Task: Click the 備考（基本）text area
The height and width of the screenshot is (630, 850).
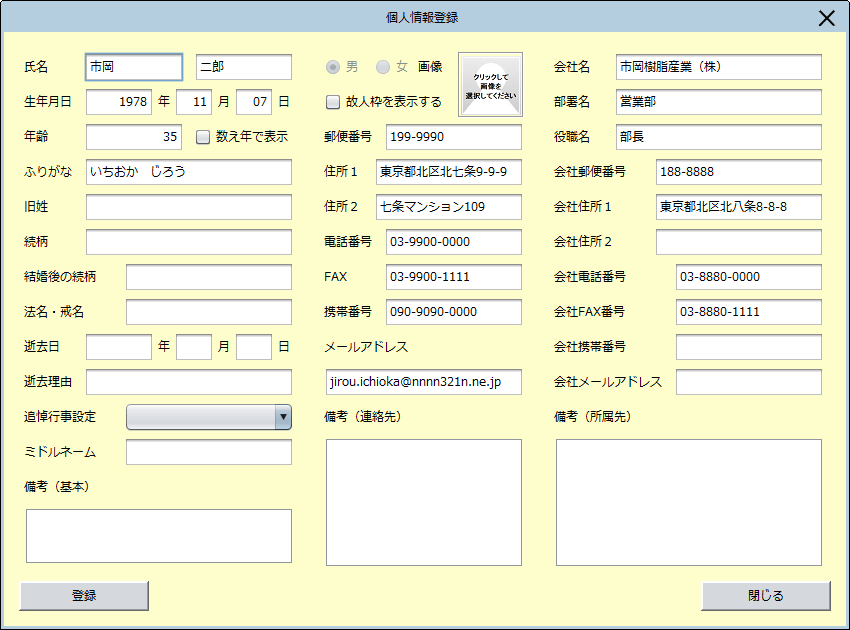Action: (x=159, y=536)
